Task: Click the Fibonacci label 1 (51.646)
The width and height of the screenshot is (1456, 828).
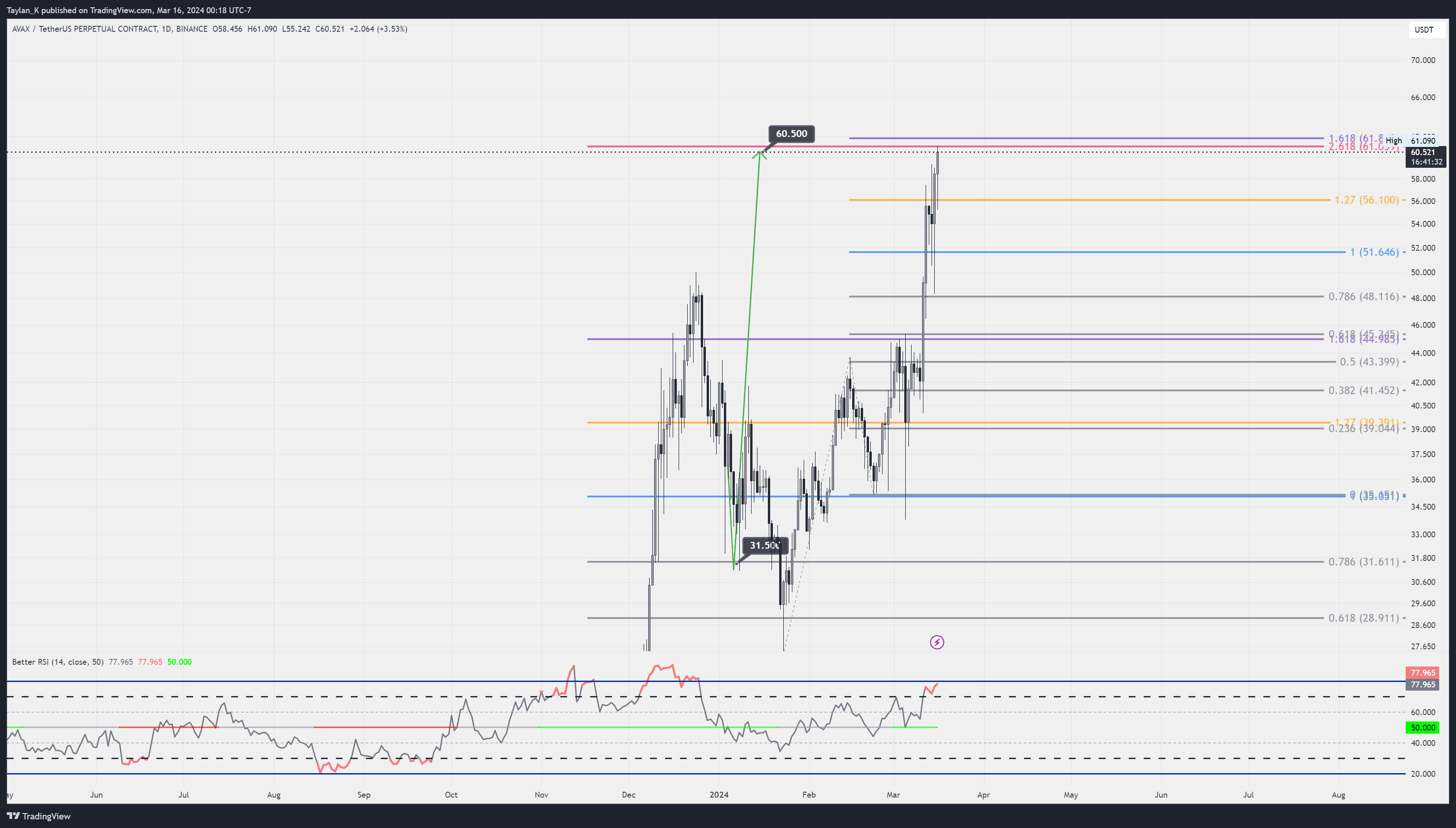Action: [x=1374, y=252]
